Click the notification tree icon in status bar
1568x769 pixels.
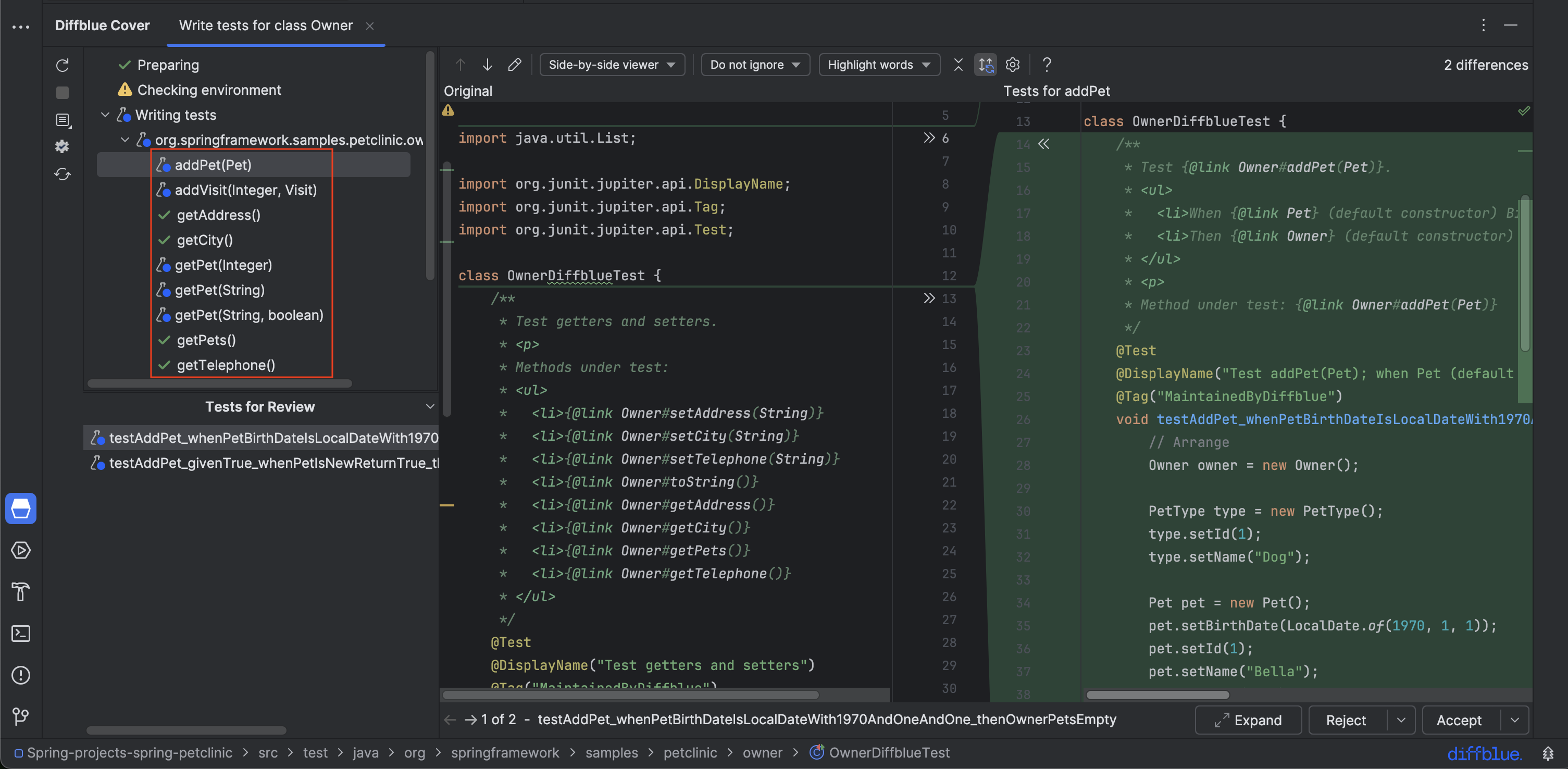pos(1548,754)
